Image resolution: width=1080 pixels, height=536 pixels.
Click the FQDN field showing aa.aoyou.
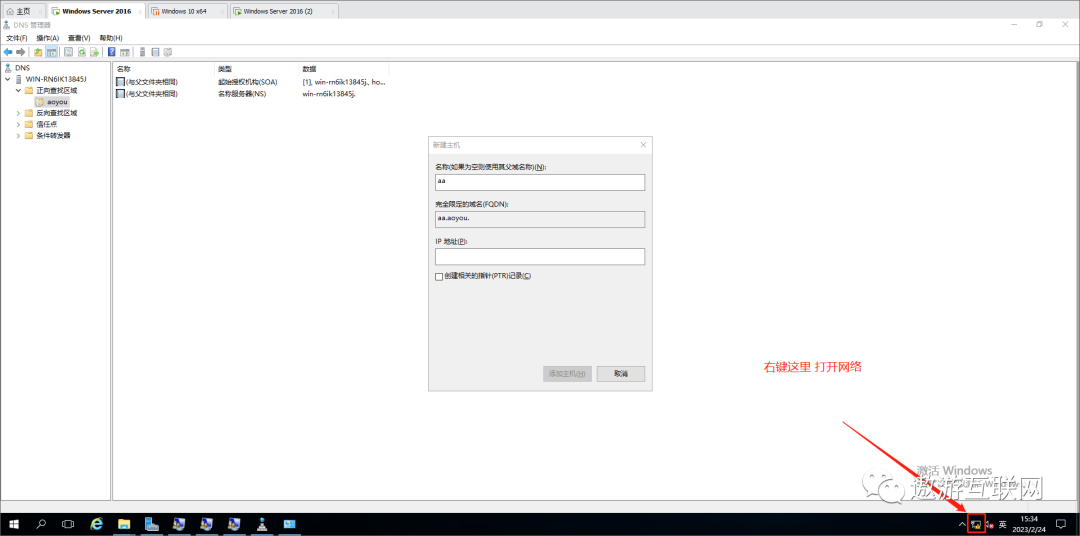tap(539, 219)
